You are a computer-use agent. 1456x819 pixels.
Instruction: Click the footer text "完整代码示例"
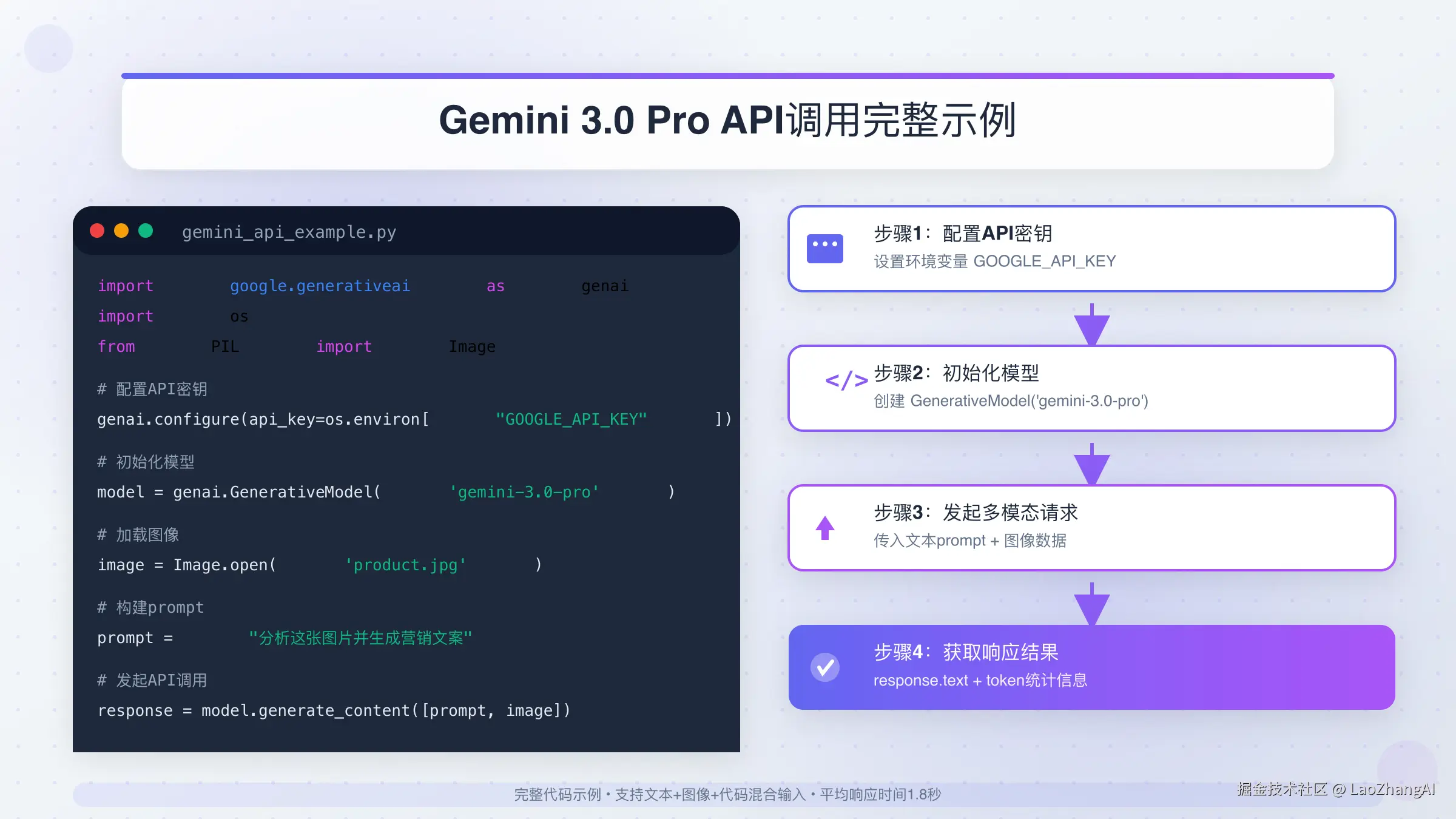pyautogui.click(x=558, y=795)
